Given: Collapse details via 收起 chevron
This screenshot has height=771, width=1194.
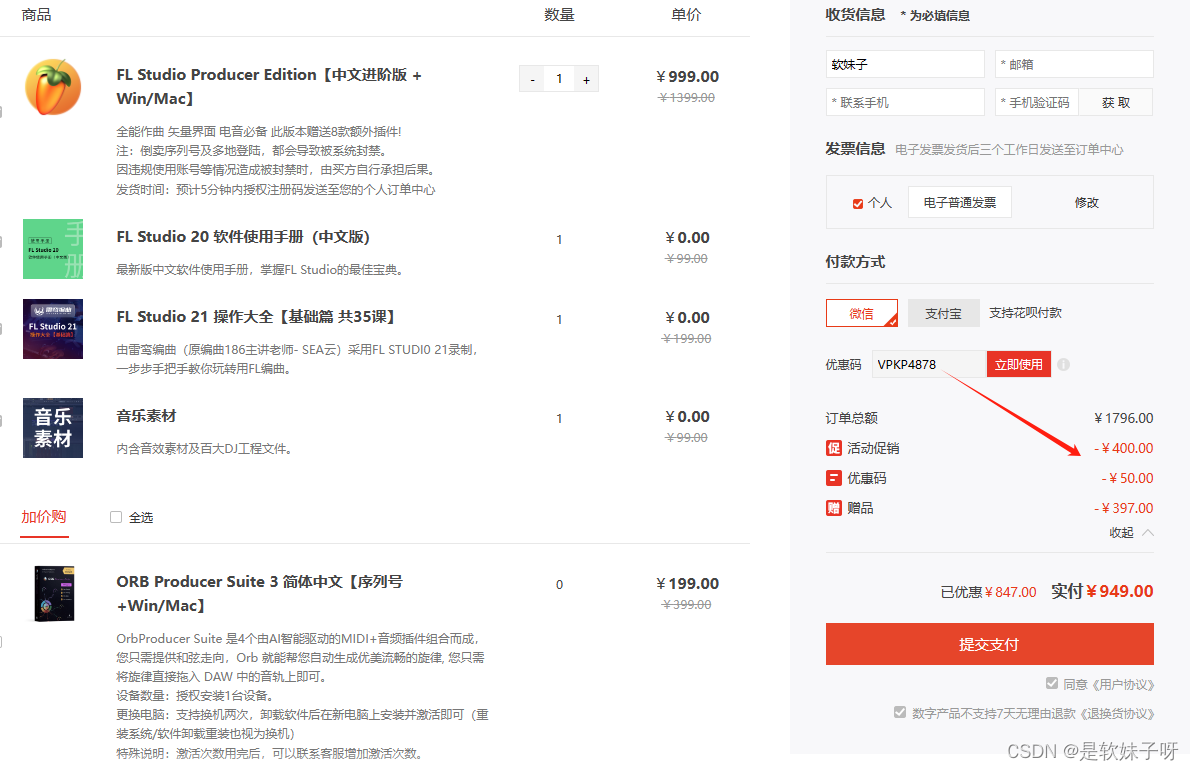Looking at the screenshot, I should tap(1148, 533).
